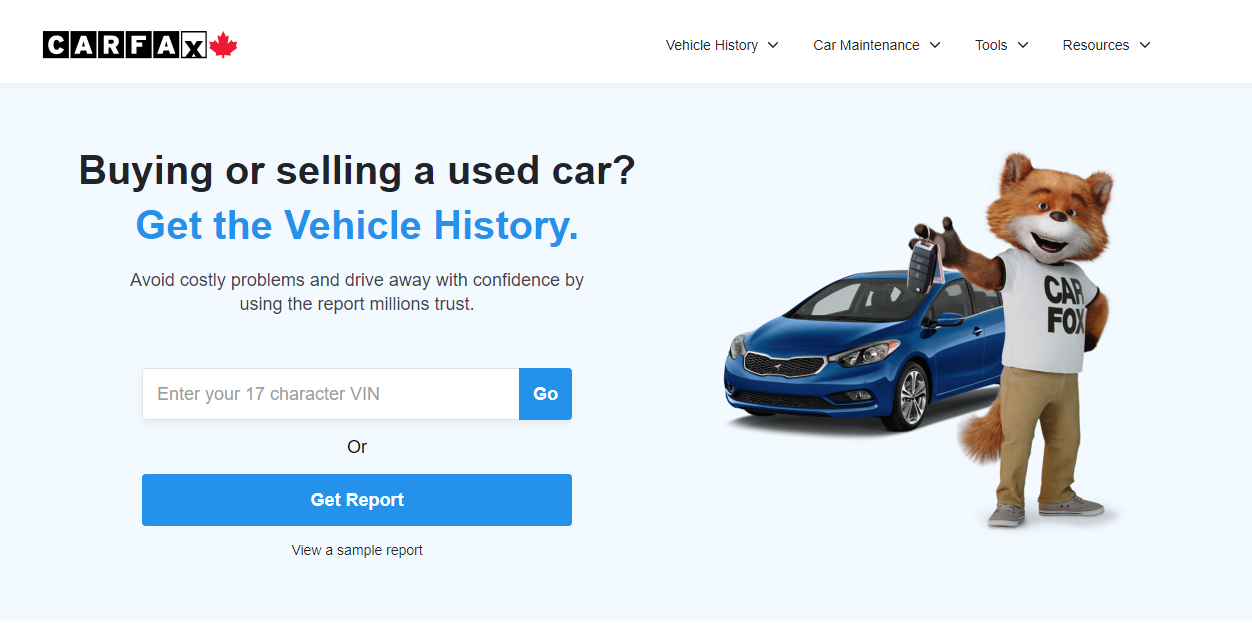Open the Vehicle History menu
The image size is (1252, 623).
[x=711, y=45]
